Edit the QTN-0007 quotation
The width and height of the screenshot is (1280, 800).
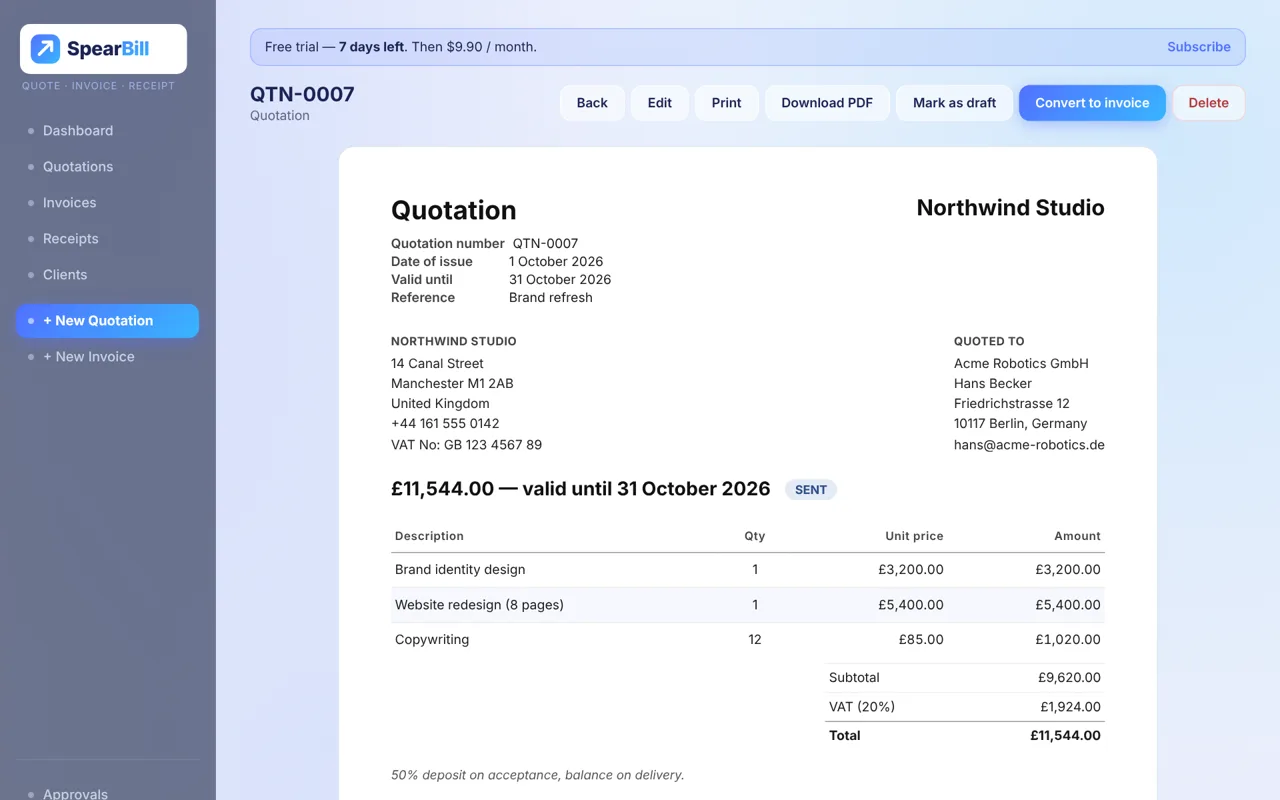[660, 103]
